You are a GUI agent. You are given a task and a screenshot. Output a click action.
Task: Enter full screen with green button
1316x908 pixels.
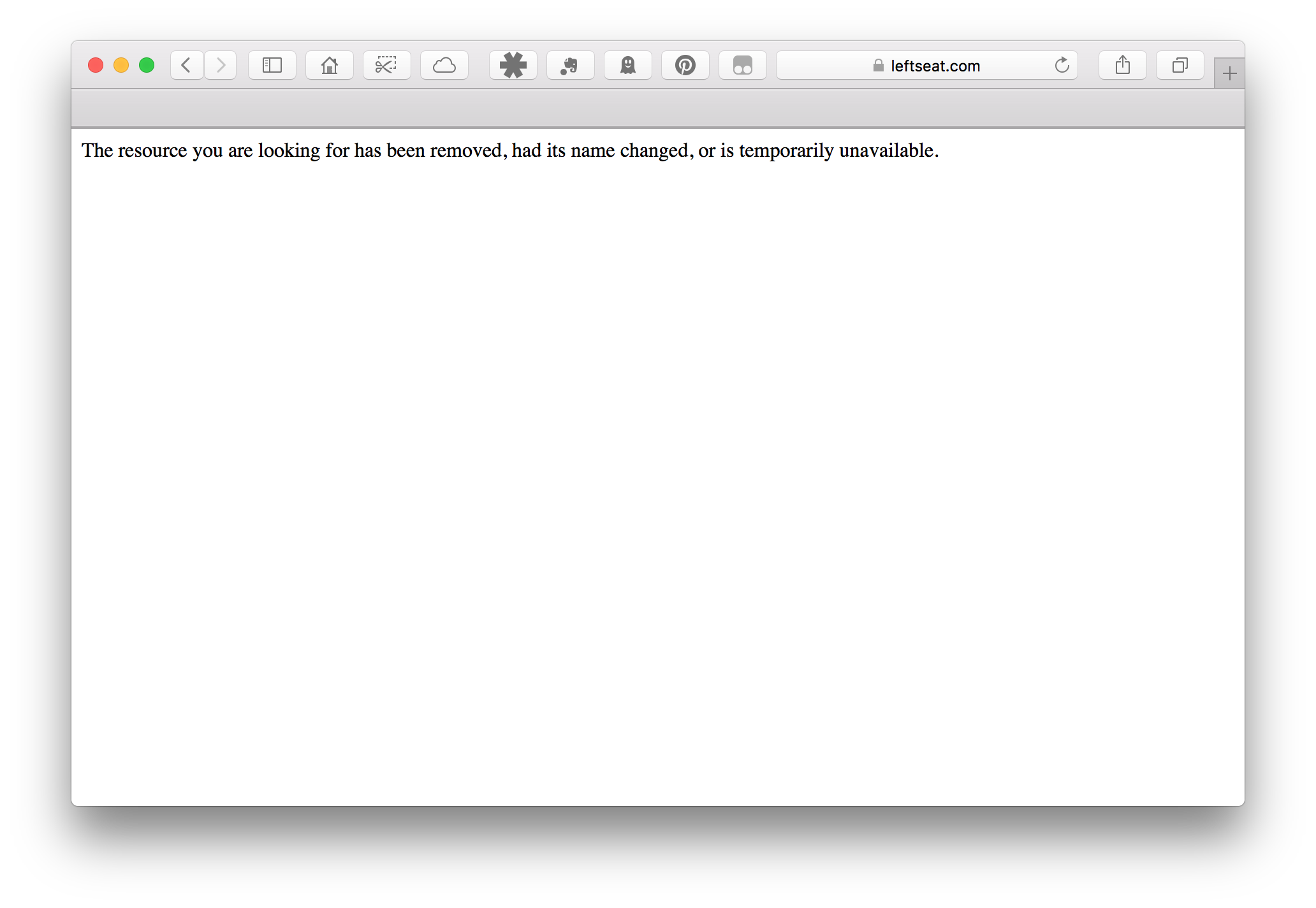point(147,65)
